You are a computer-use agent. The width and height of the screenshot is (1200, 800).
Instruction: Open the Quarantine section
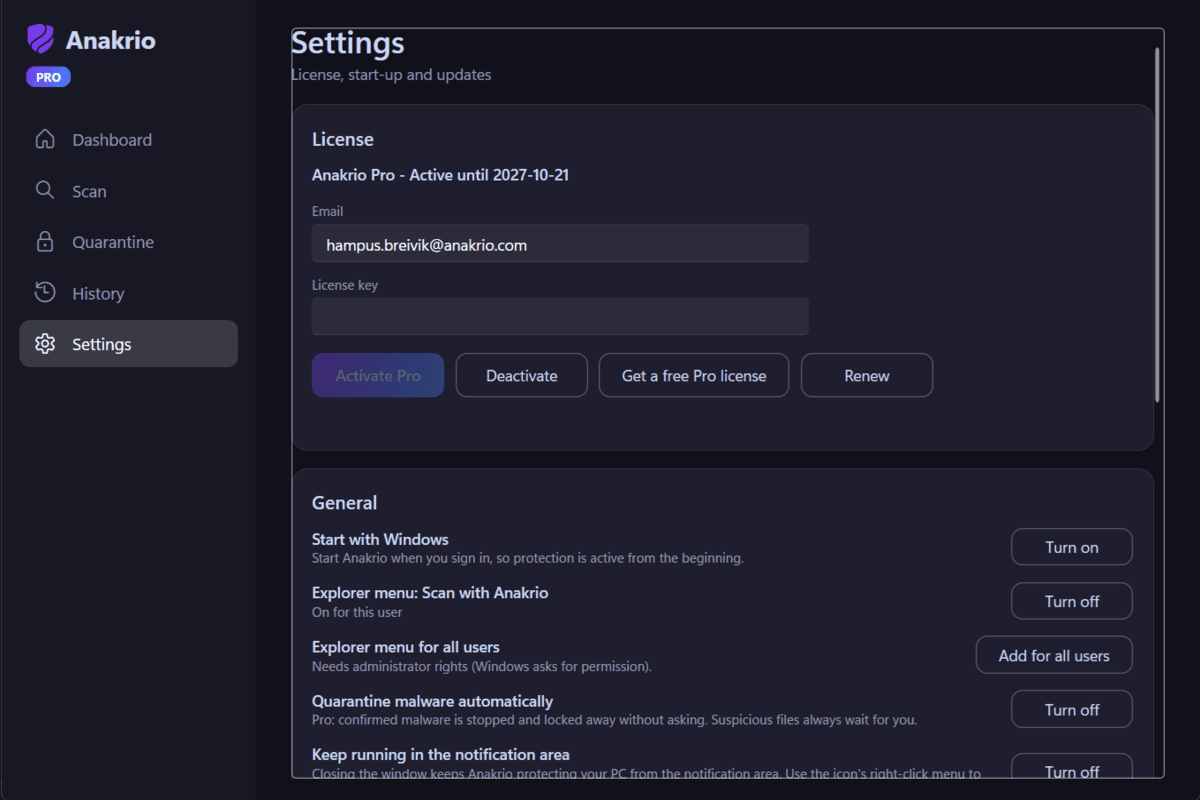(129, 242)
